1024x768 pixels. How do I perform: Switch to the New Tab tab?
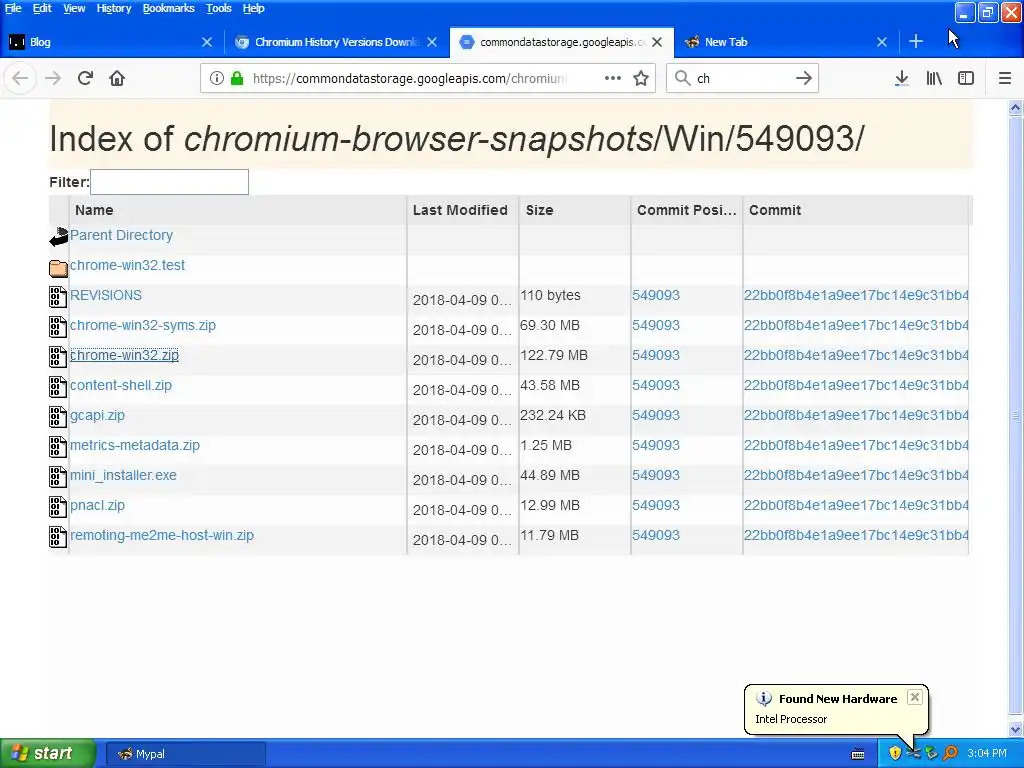tap(777, 42)
